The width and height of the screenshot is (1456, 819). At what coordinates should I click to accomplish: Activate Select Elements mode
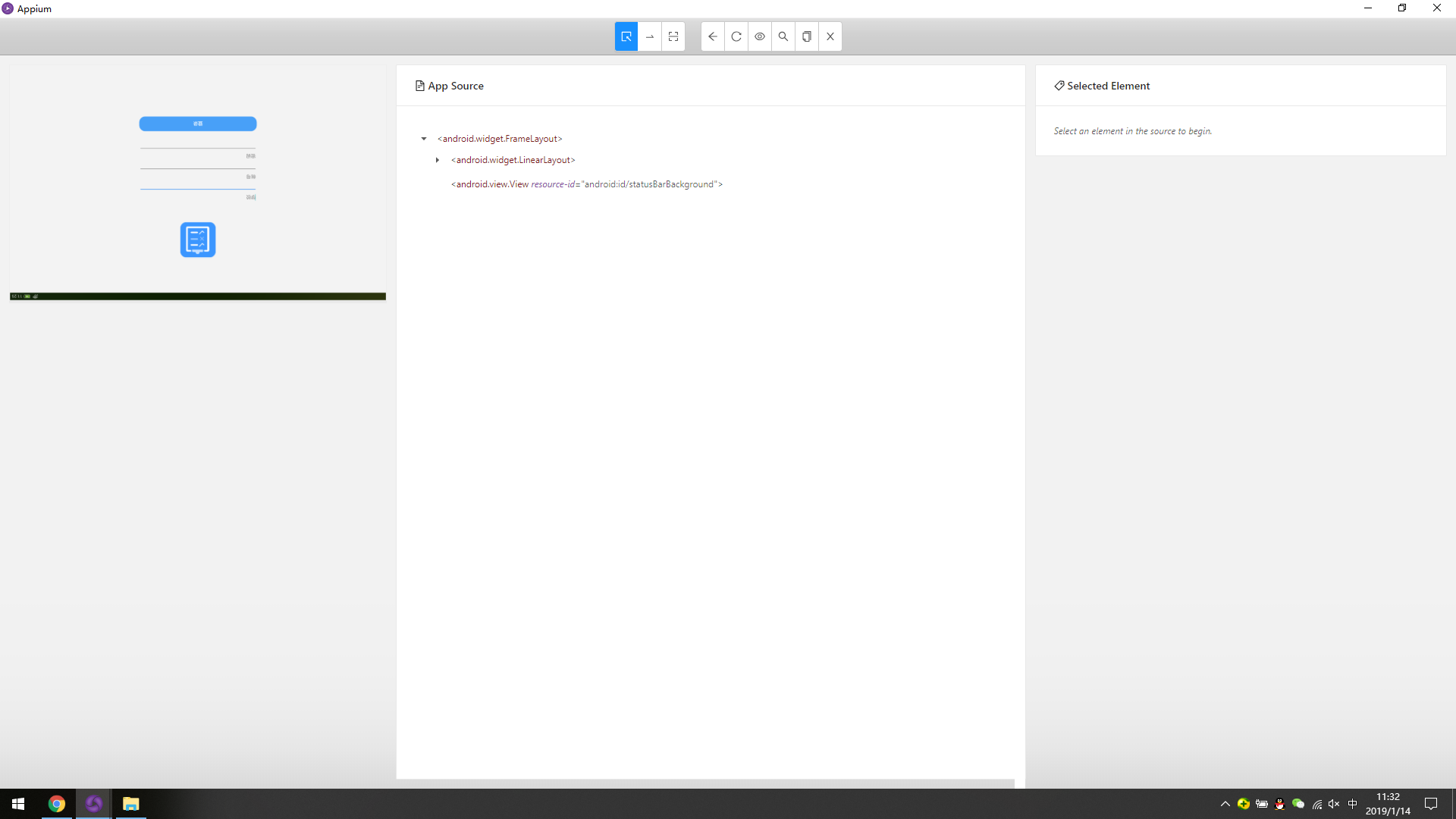click(626, 36)
